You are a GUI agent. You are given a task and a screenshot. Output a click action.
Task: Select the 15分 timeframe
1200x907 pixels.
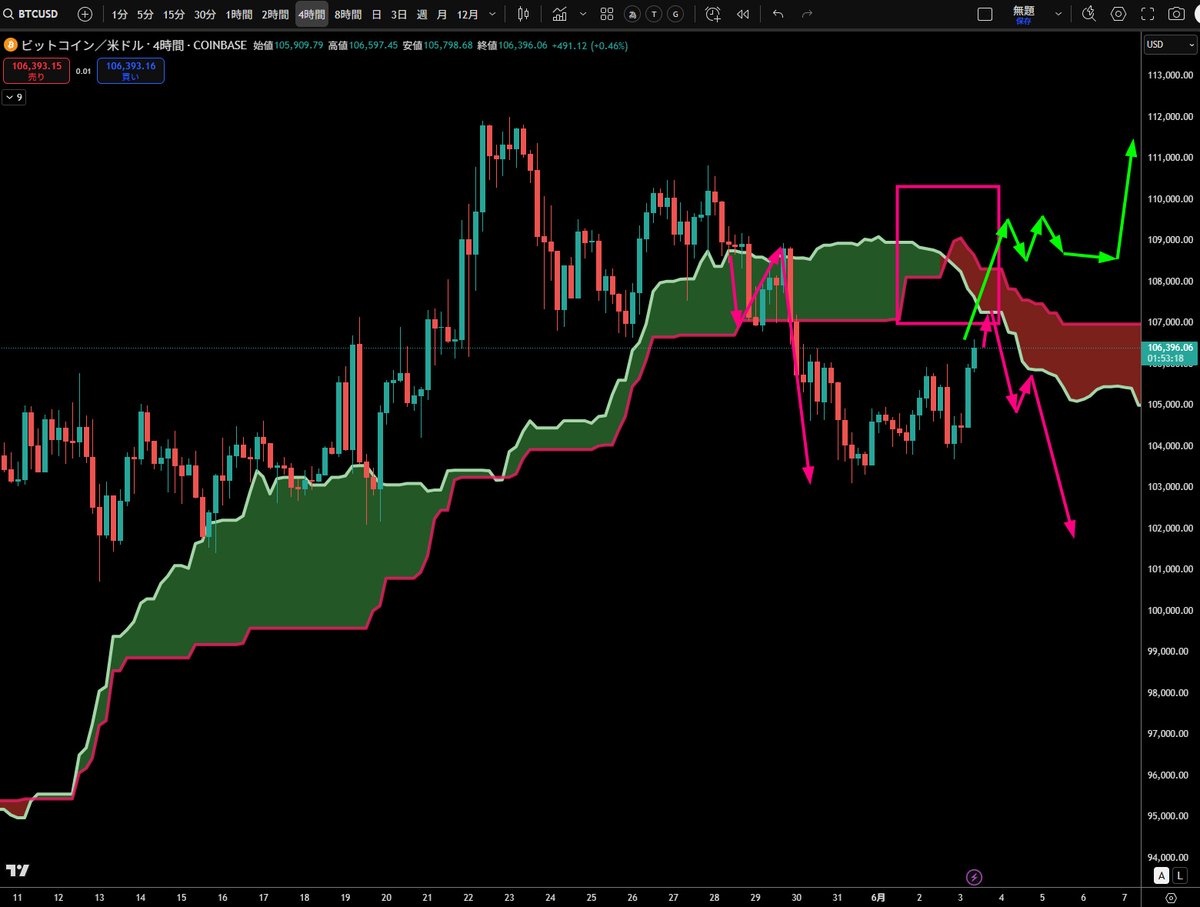174,14
